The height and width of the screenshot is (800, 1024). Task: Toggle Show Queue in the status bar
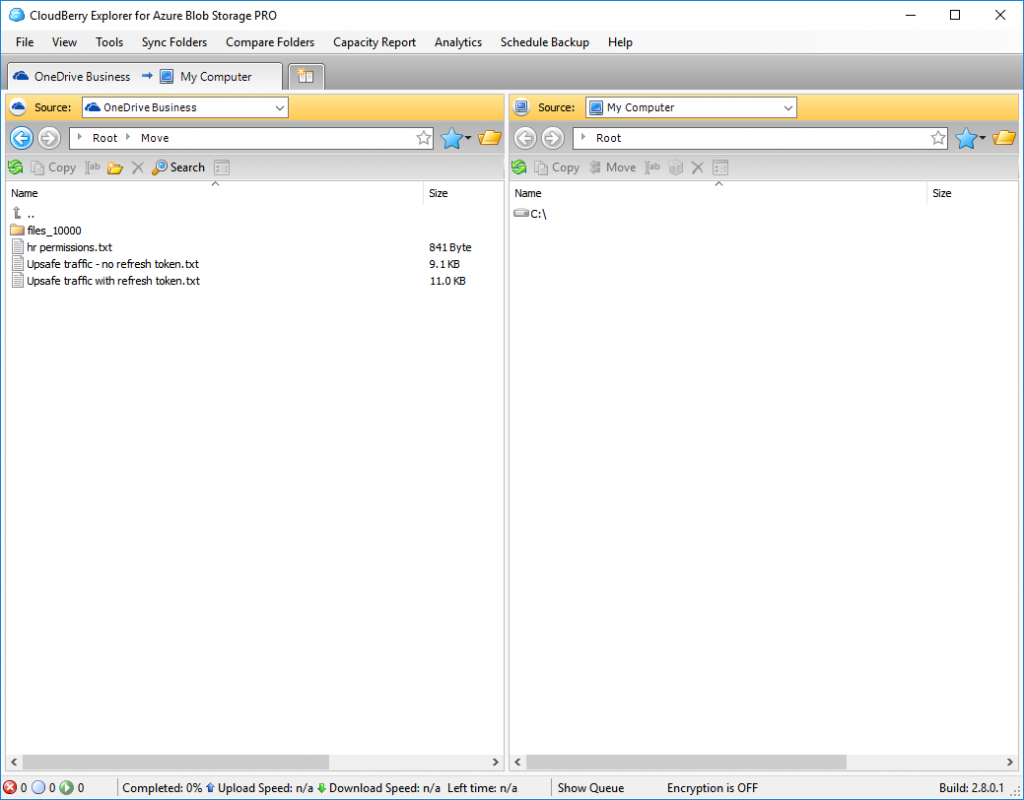(x=590, y=787)
